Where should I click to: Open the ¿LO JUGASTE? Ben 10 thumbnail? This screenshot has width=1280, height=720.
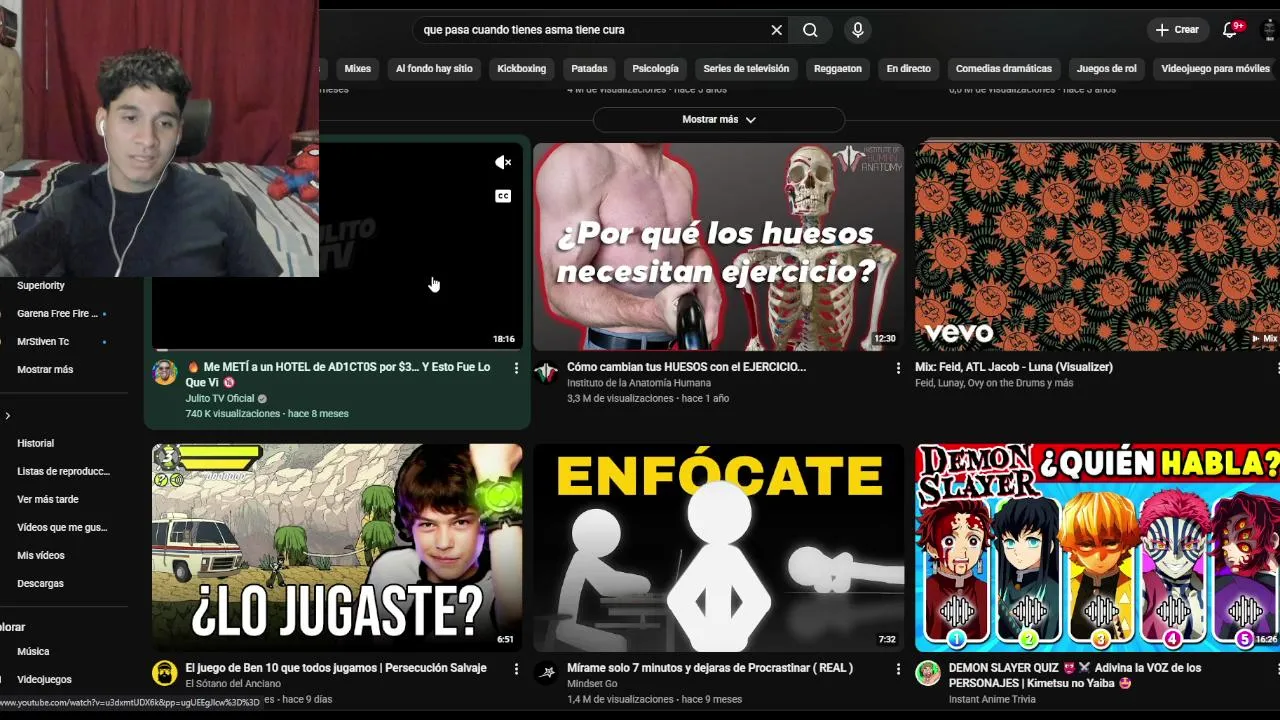click(x=337, y=547)
